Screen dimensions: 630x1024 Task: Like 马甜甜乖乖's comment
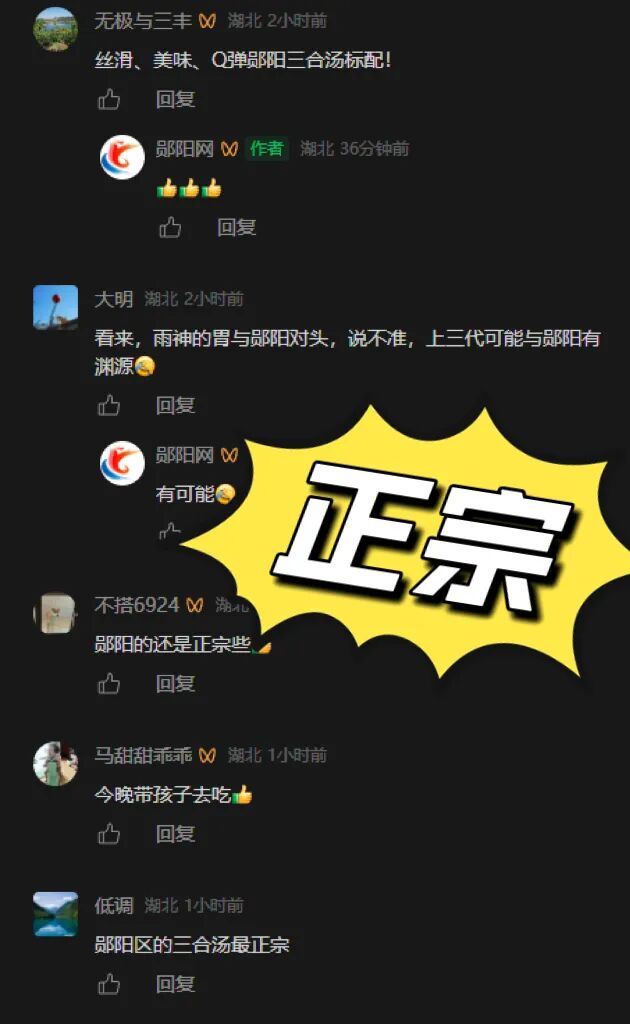(x=109, y=834)
